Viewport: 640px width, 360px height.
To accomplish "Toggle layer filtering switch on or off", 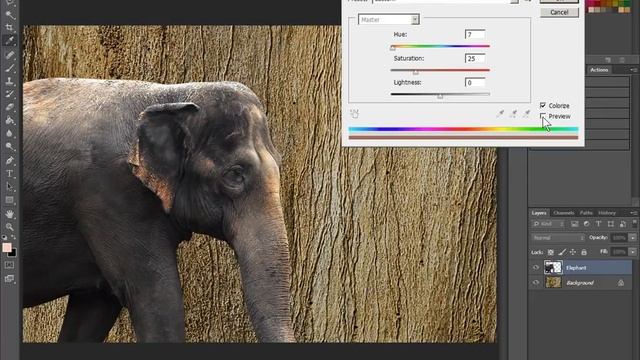I will coord(634,223).
